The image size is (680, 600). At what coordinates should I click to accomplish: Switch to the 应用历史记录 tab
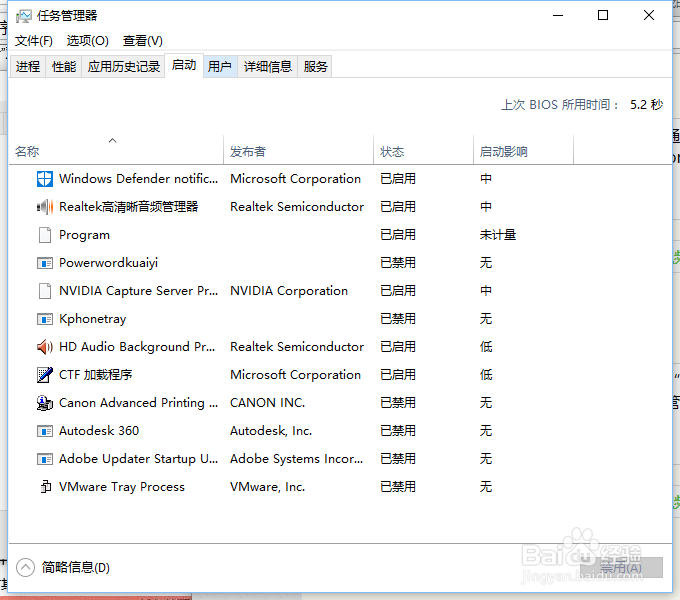coord(124,66)
